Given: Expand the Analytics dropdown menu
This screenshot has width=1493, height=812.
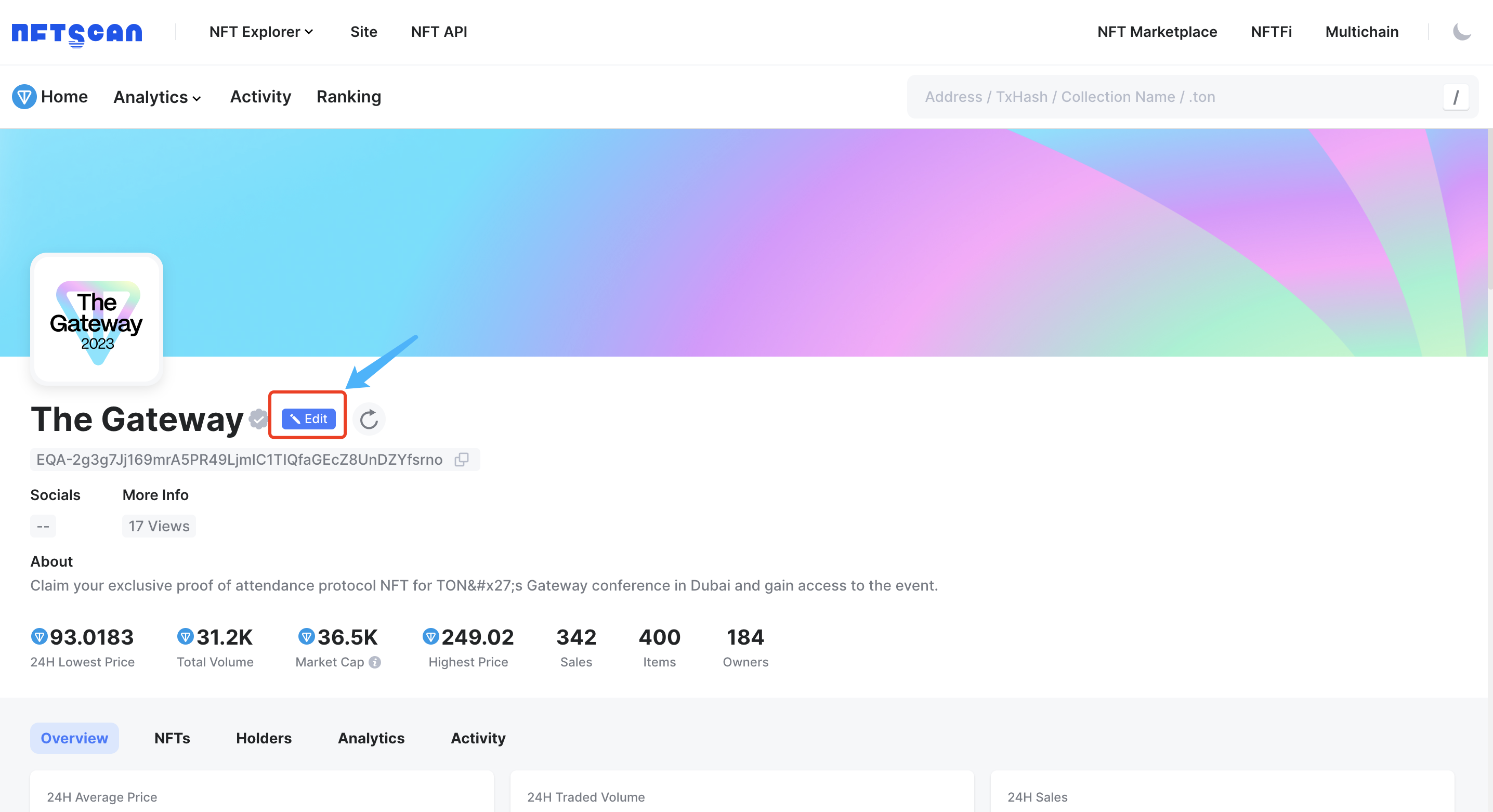Looking at the screenshot, I should pyautogui.click(x=157, y=97).
